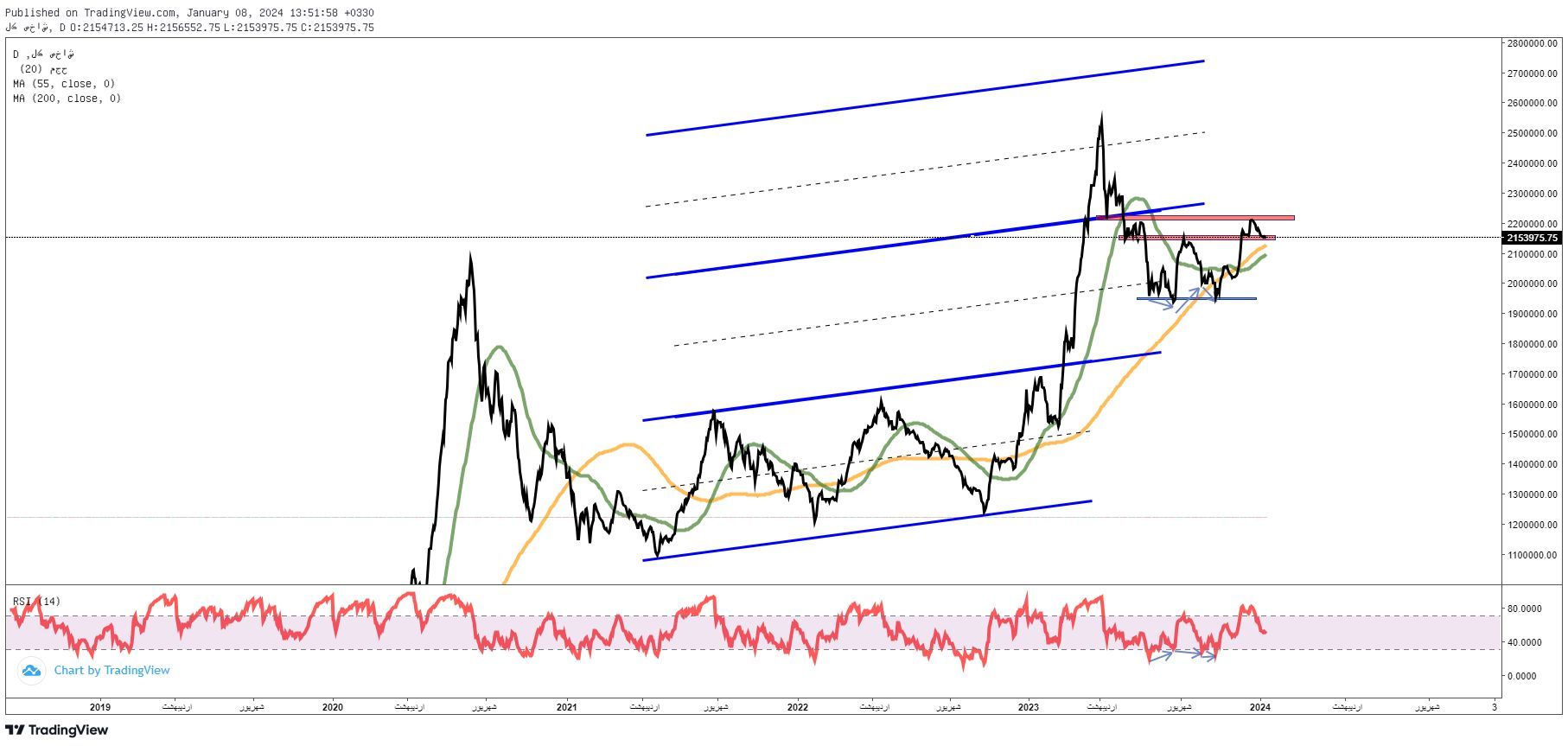Click the RSI 40.0000 axis label
This screenshot has height=746, width=1568.
click(x=1525, y=642)
